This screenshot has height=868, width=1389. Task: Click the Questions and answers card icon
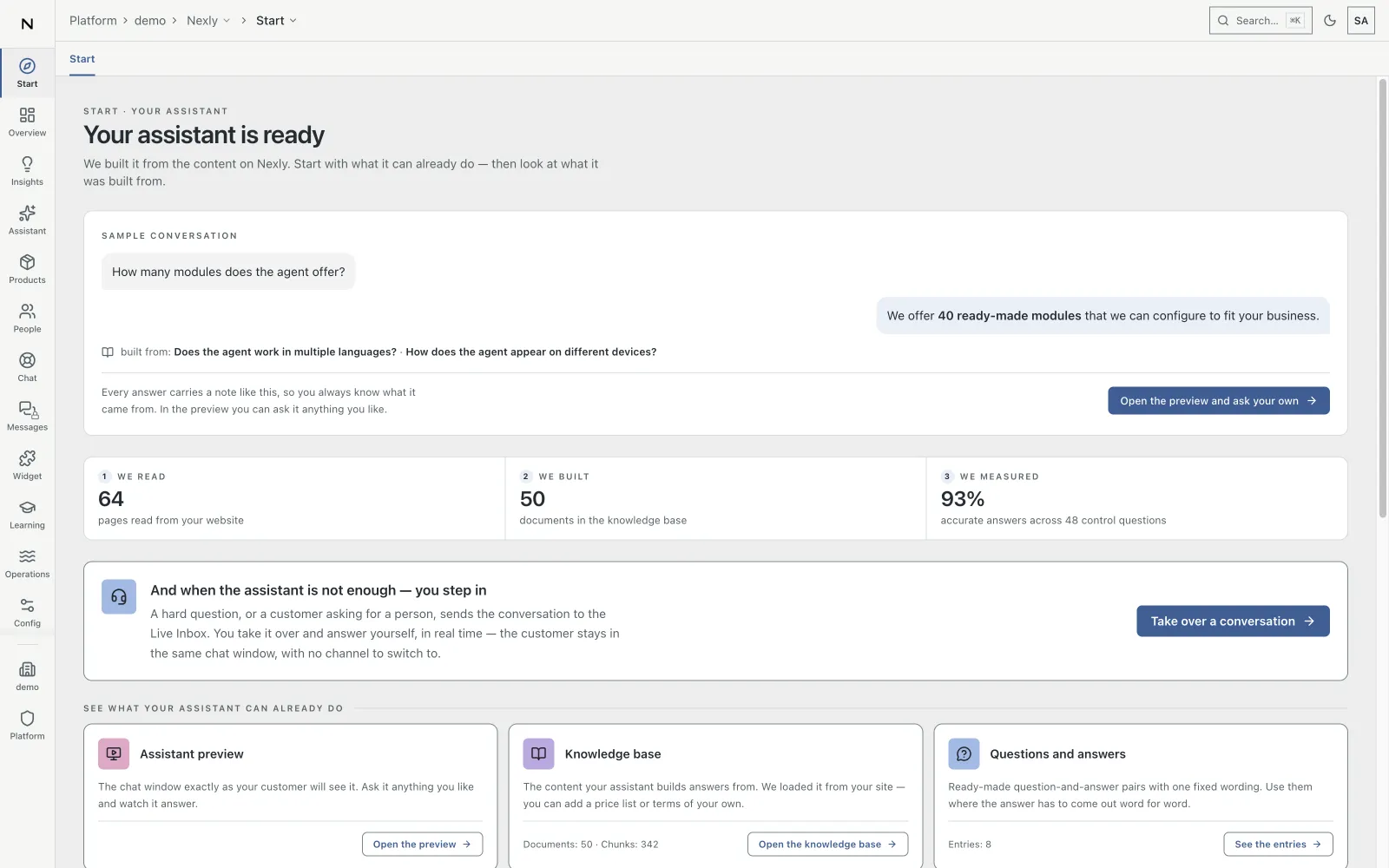(x=964, y=754)
